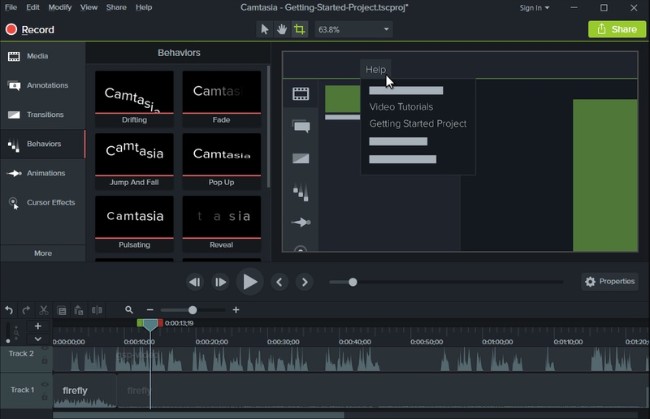650x419 pixels.
Task: Click the green Share button
Action: tap(617, 29)
